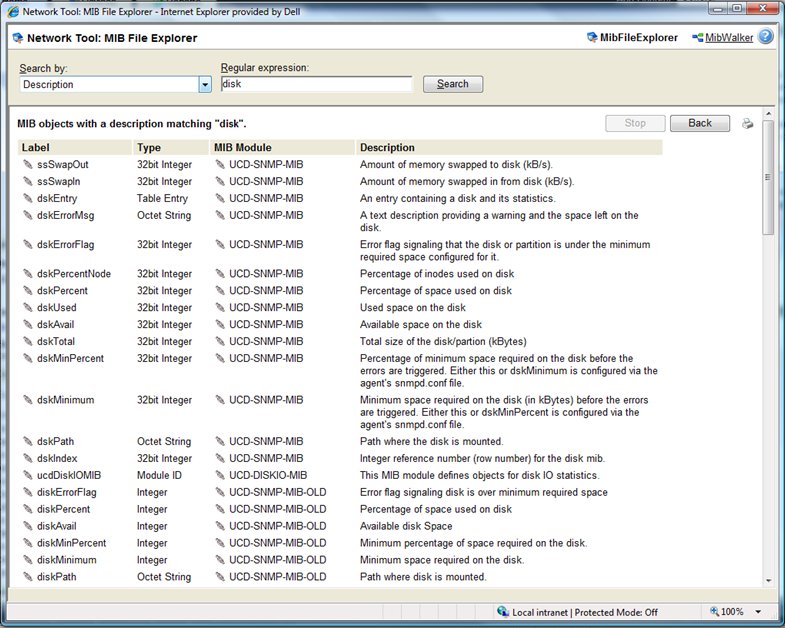Click the Label column header
The height and width of the screenshot is (628, 785).
[x=36, y=148]
